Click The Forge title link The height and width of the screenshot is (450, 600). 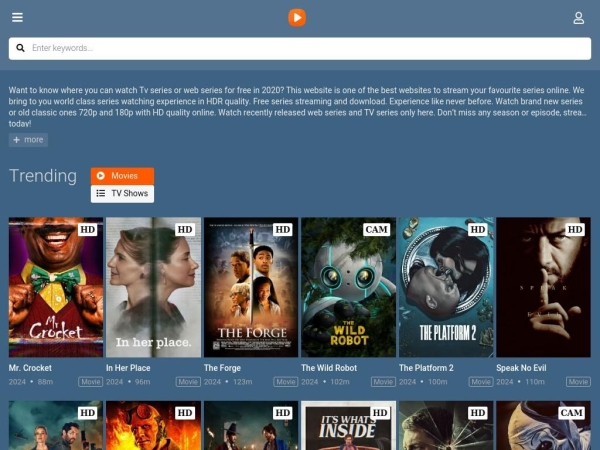(x=222, y=368)
